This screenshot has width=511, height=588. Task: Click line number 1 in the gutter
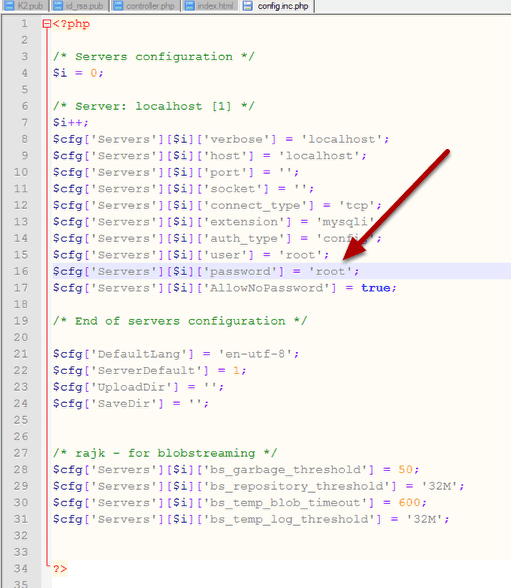[x=24, y=24]
